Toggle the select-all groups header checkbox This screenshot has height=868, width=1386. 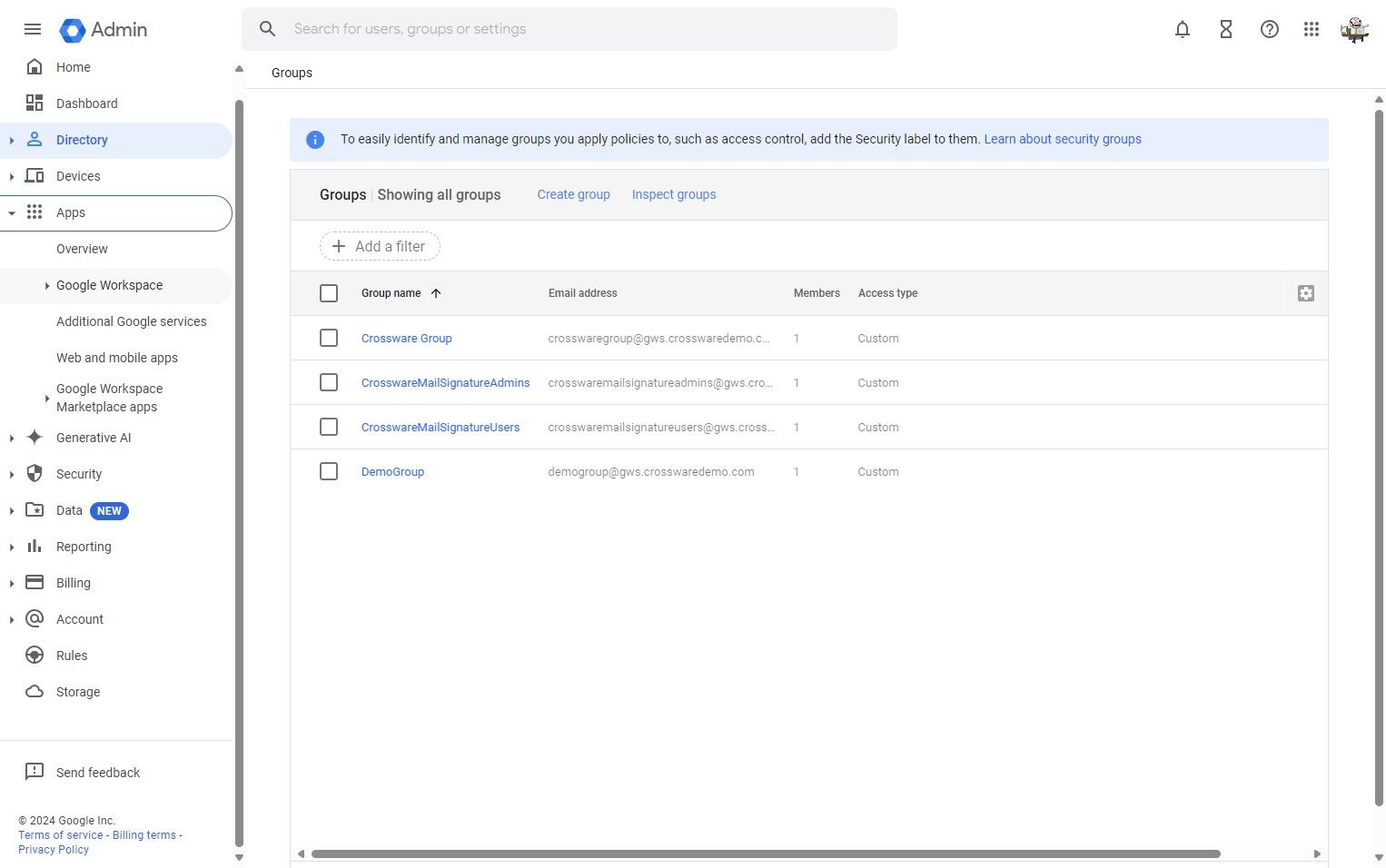pos(329,293)
